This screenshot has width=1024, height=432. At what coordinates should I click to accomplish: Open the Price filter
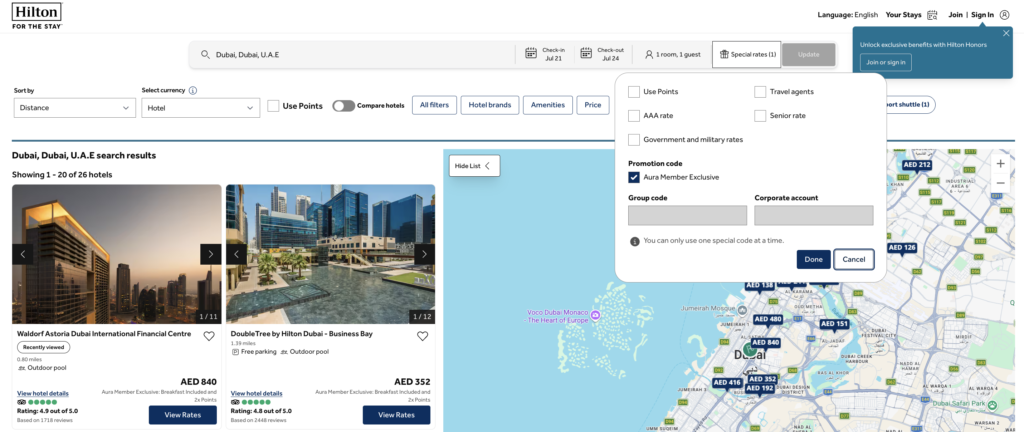pos(593,105)
